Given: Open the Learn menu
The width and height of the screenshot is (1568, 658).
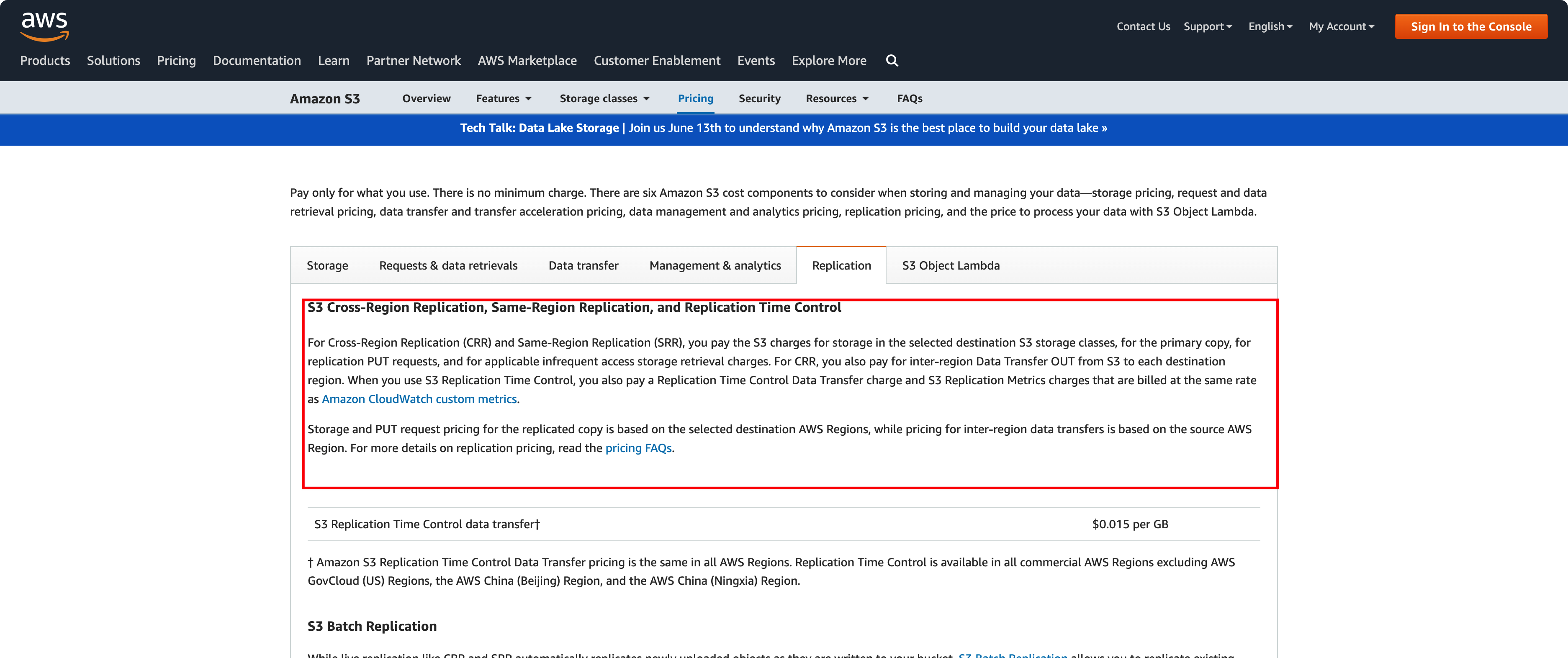Looking at the screenshot, I should coord(334,60).
